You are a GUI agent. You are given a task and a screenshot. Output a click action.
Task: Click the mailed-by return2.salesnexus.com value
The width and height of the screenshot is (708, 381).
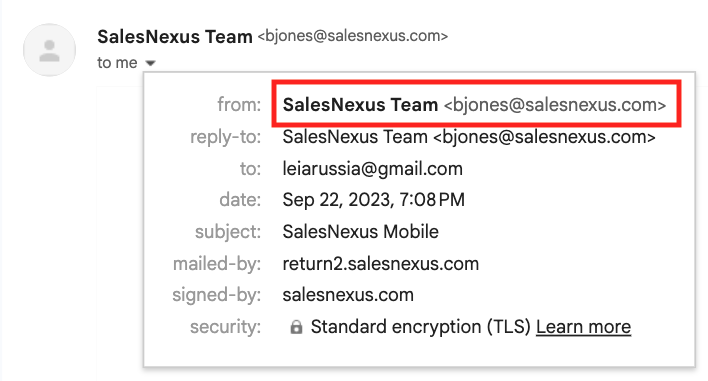click(x=381, y=264)
